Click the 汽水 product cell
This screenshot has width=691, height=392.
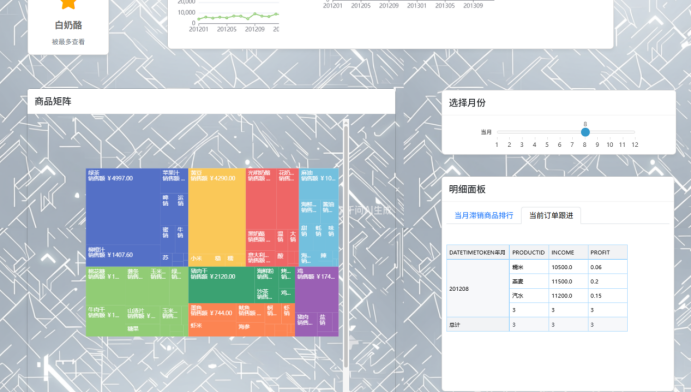529,296
